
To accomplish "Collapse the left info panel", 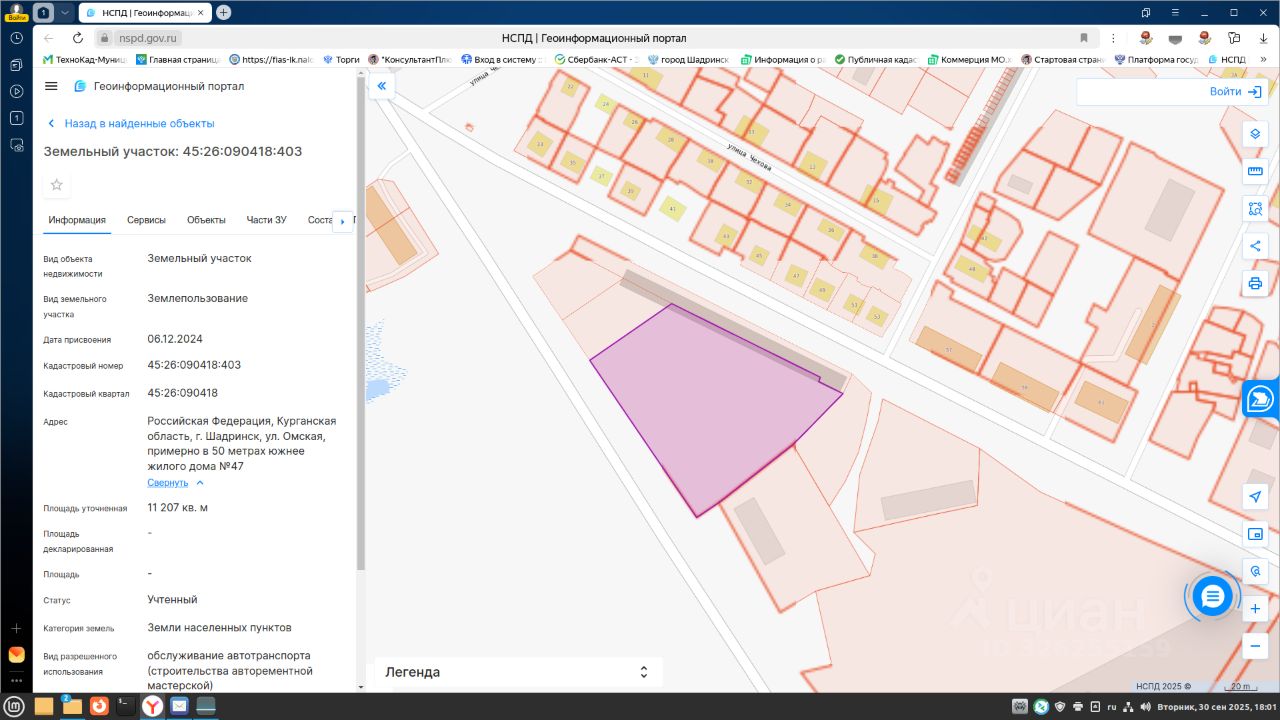I will click(381, 87).
